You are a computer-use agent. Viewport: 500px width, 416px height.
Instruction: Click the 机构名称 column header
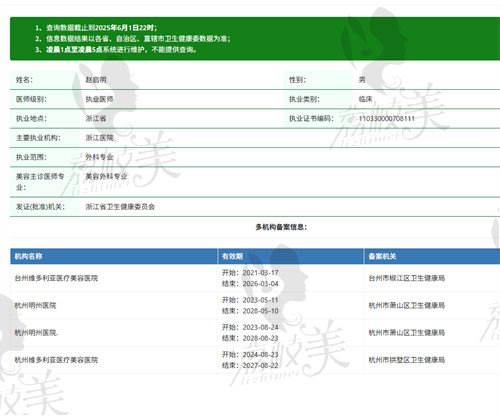click(29, 256)
